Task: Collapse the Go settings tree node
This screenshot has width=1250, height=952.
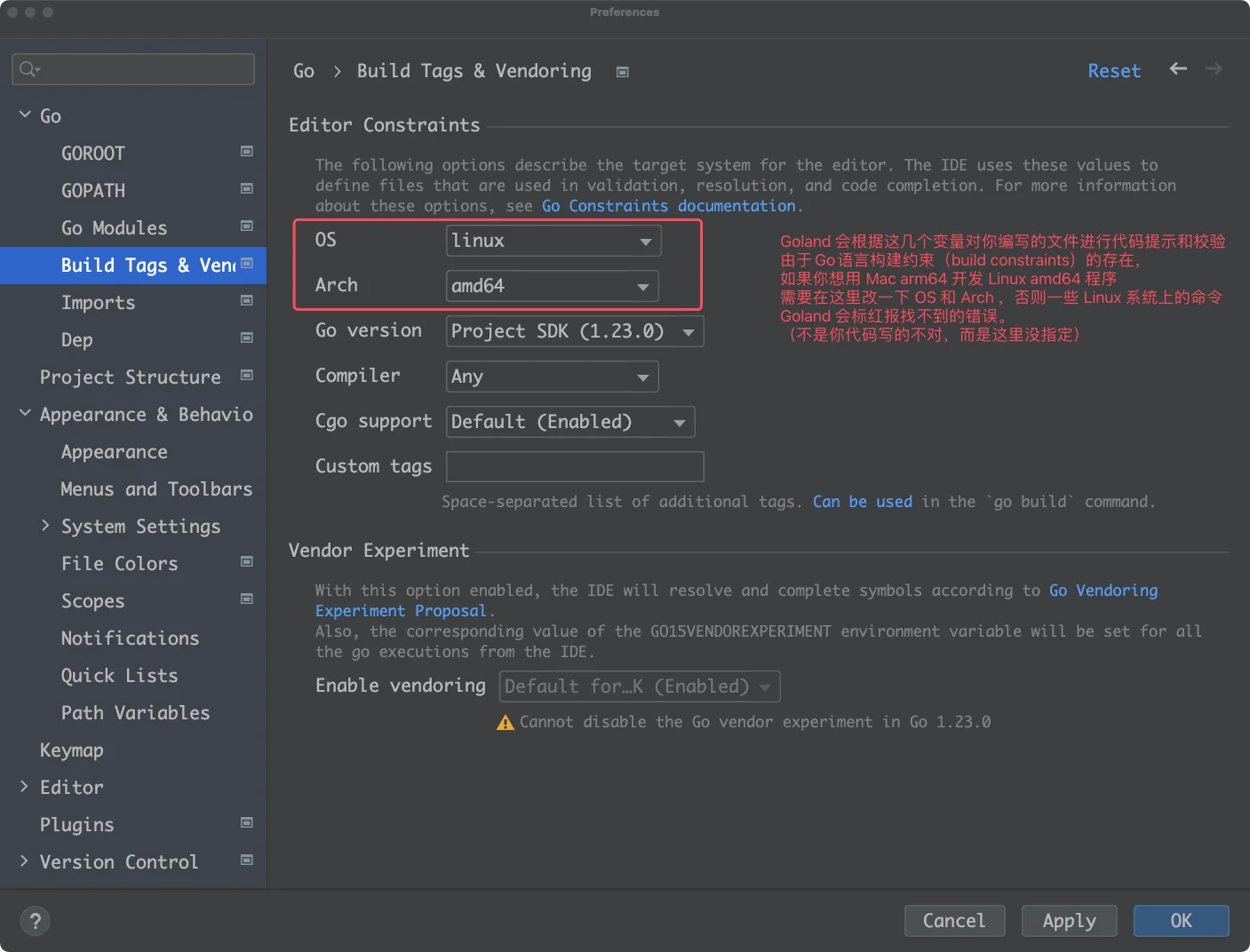Action: tap(25, 115)
